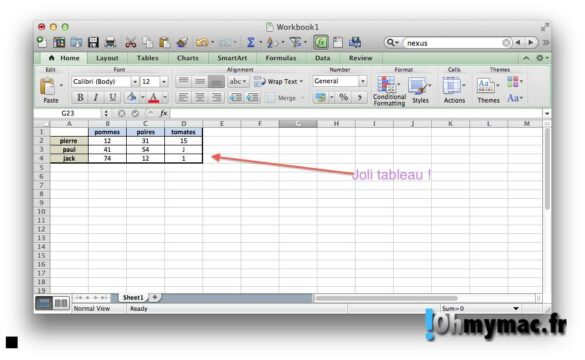The image size is (585, 360).
Task: Click the Sheet1 tab
Action: click(133, 298)
